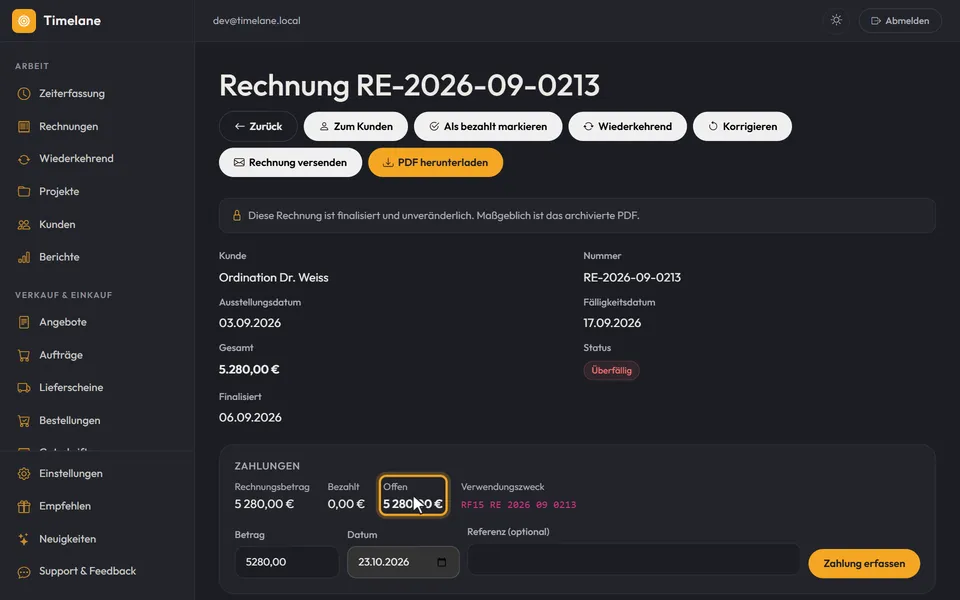
Task: Open the Berichte chart icon
Action: [24, 257]
